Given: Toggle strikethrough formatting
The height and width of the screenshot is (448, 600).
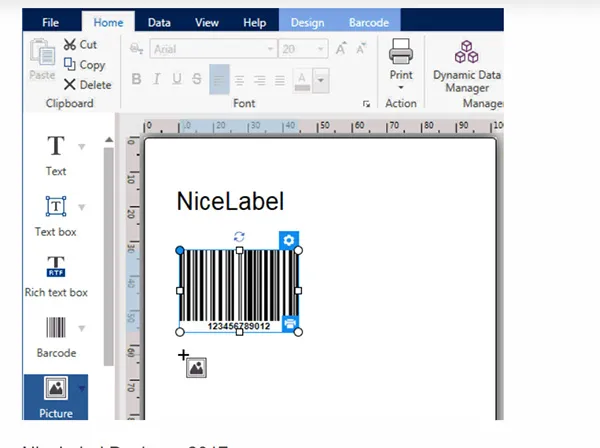Looking at the screenshot, I should 197,79.
